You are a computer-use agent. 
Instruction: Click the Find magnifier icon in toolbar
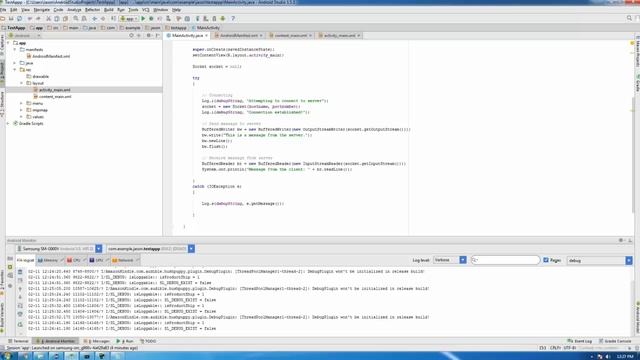pos(76,18)
